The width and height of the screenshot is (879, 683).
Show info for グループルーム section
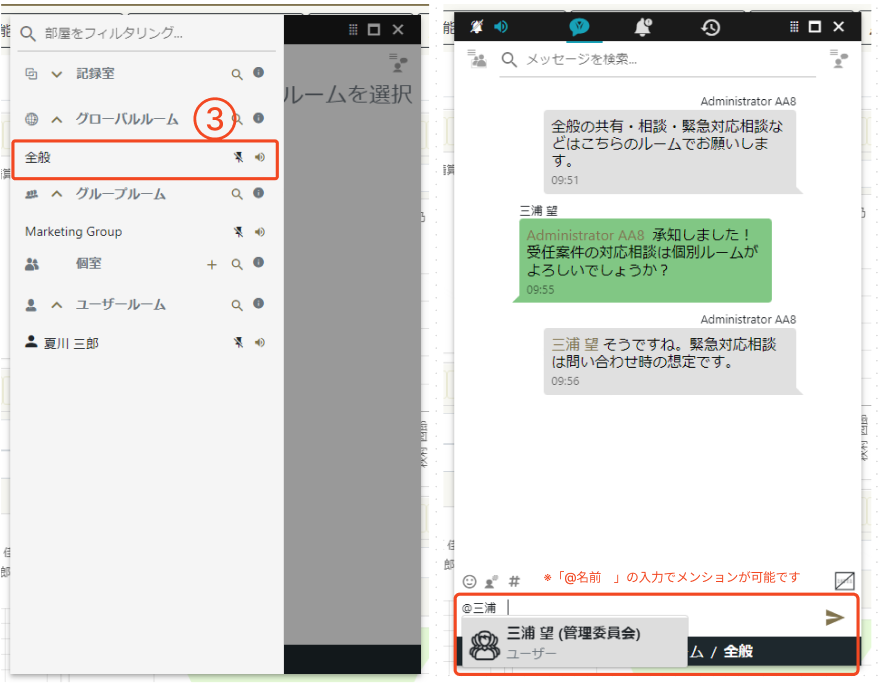click(x=259, y=194)
